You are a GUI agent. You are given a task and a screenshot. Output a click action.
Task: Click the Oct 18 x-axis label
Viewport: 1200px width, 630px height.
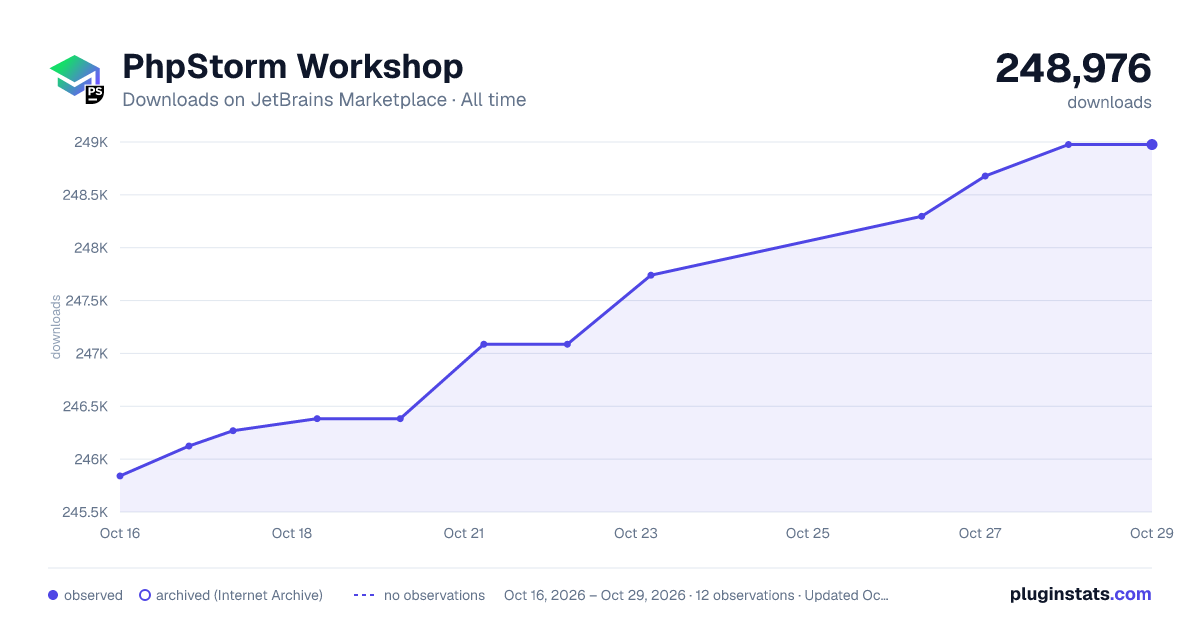(x=292, y=533)
